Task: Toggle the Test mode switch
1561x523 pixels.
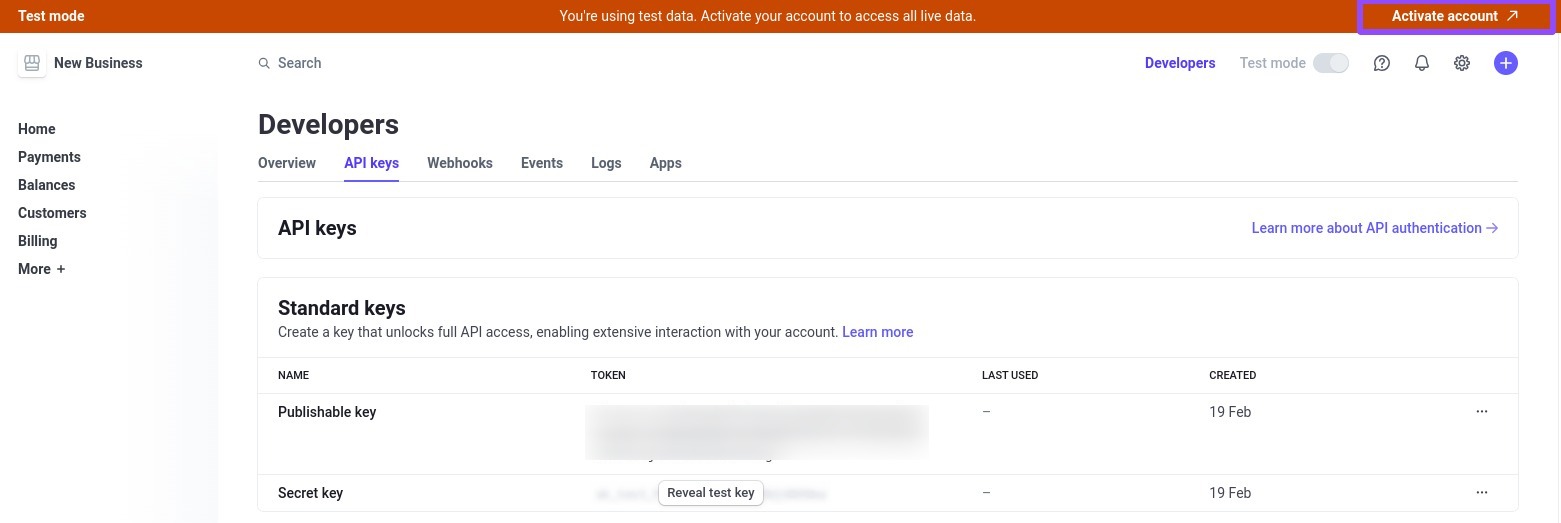Action: click(1331, 63)
